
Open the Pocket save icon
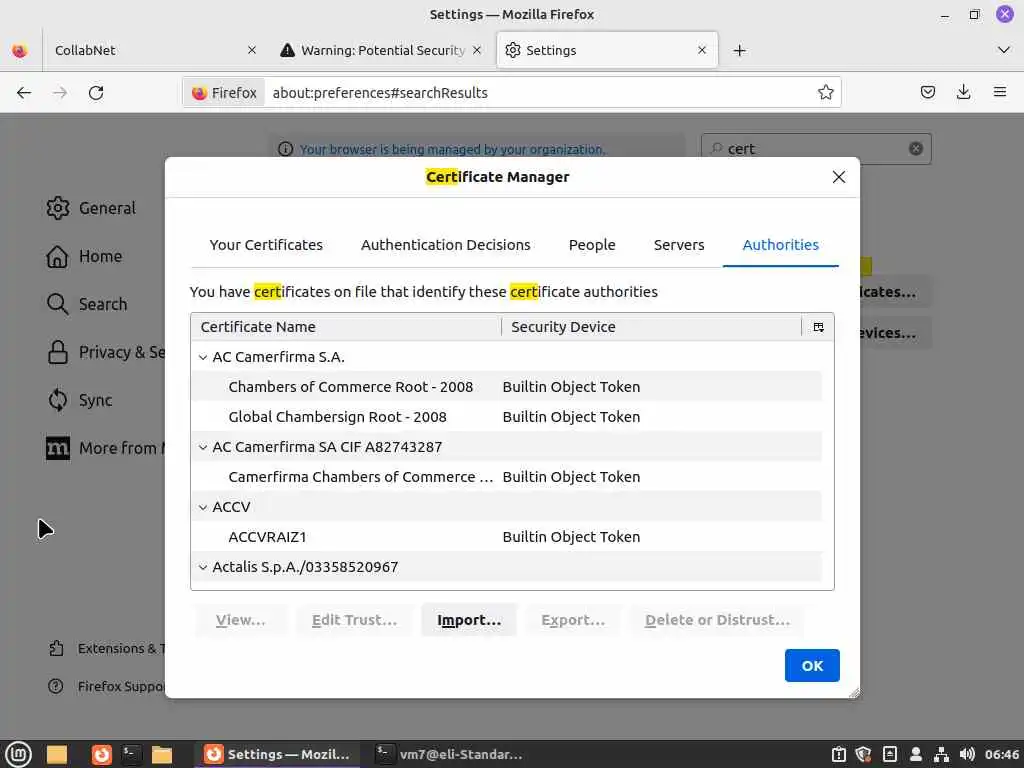click(x=927, y=92)
